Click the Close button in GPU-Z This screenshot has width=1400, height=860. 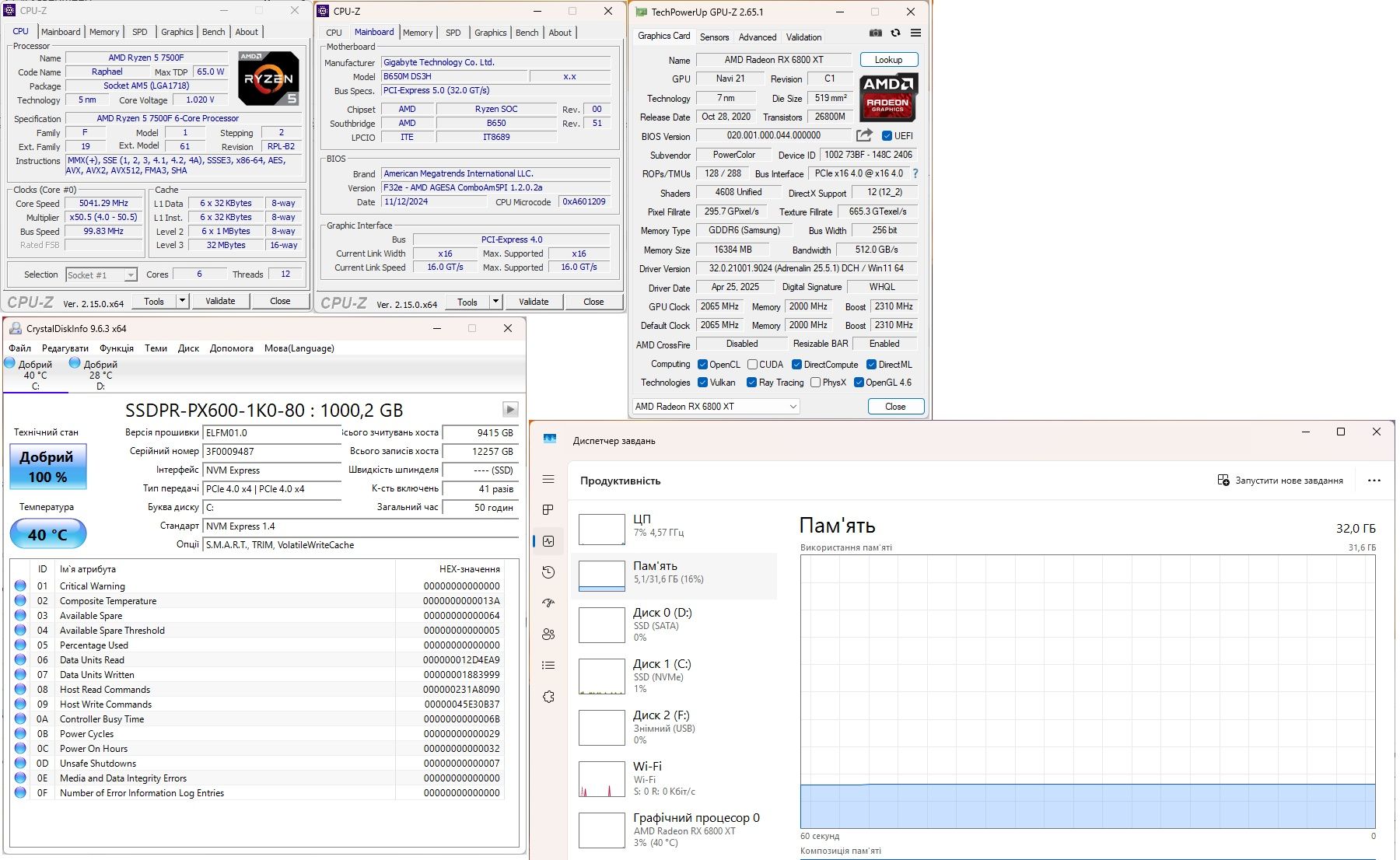895,407
